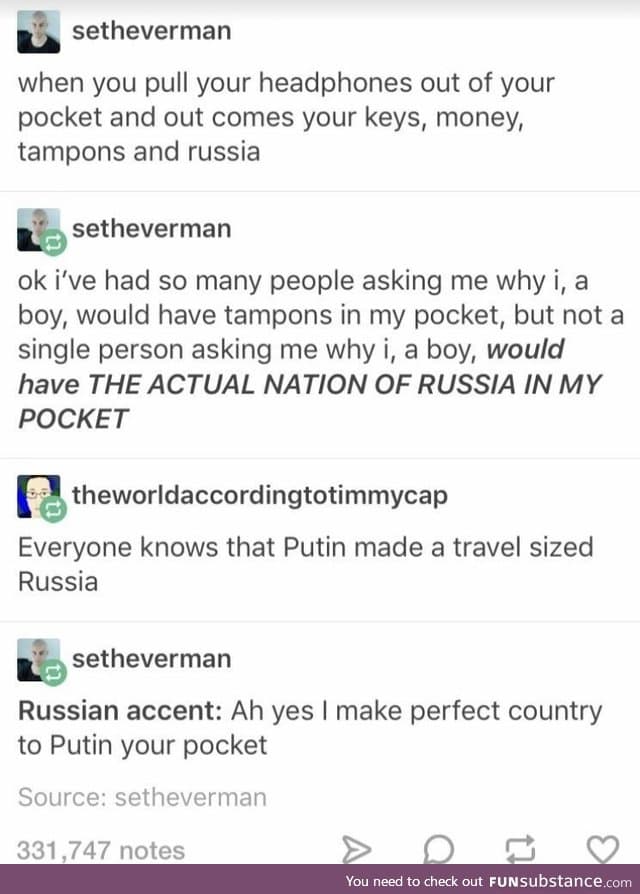640x894 pixels.
Task: Click the top setheverman avatar
Action: point(38,32)
